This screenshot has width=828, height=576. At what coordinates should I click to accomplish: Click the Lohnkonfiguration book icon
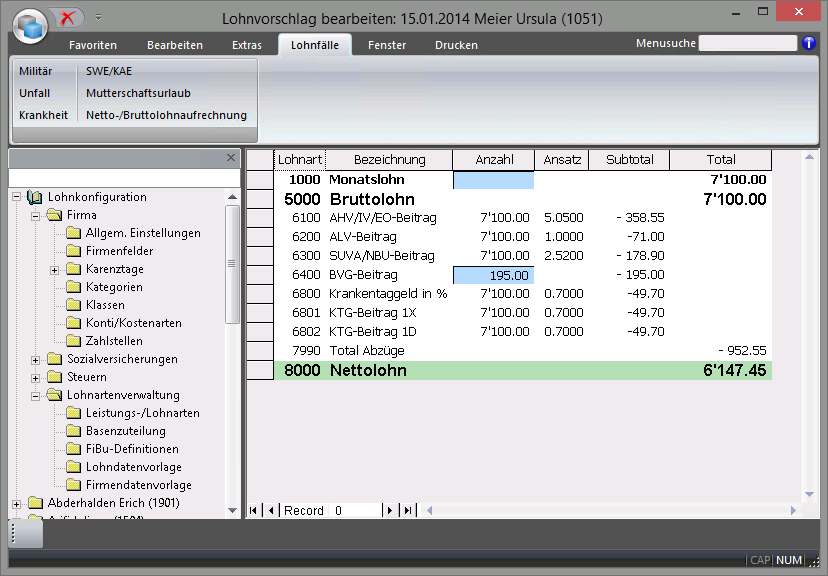(x=35, y=197)
